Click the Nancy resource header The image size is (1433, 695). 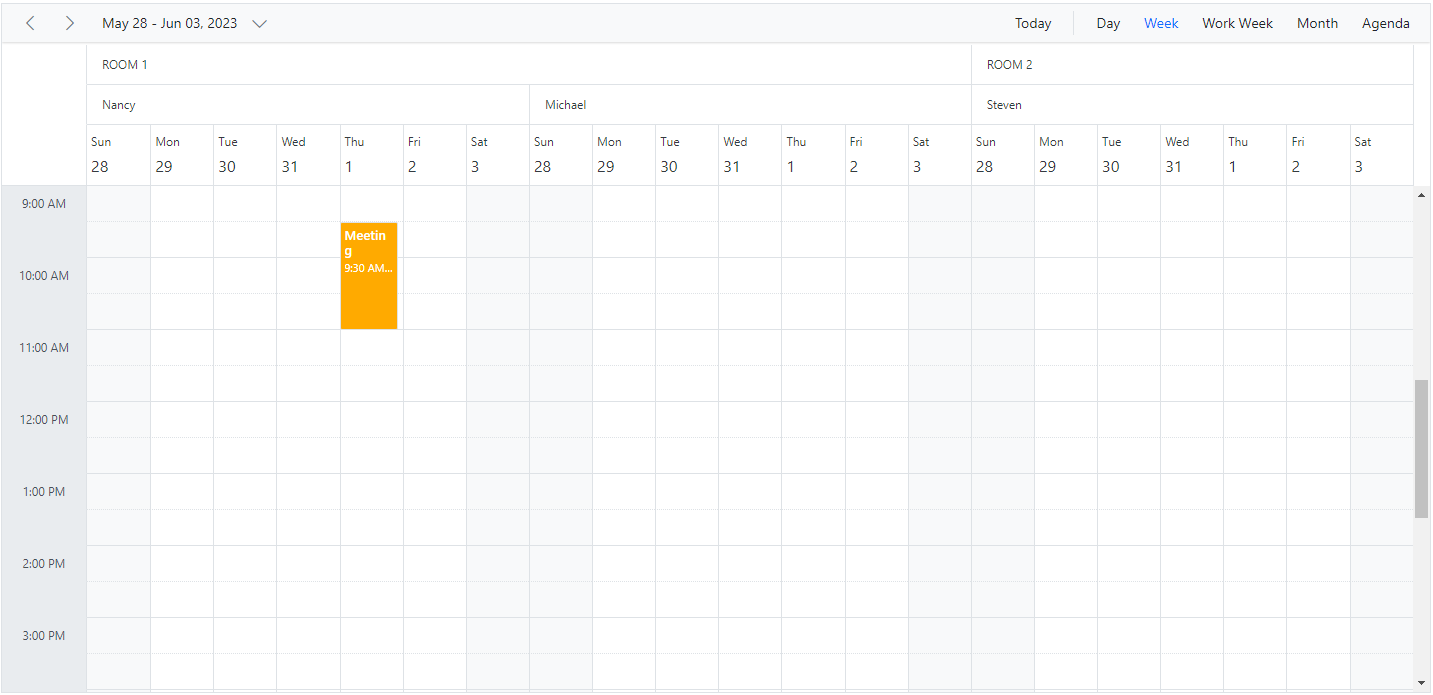(308, 104)
